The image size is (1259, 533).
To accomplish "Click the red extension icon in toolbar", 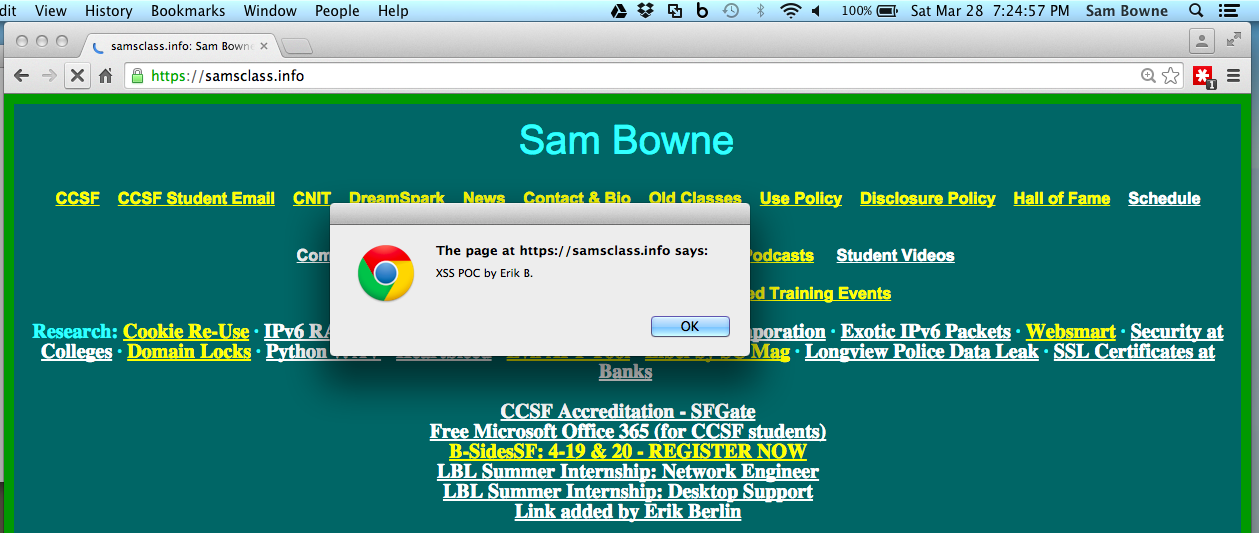I will (1203, 76).
